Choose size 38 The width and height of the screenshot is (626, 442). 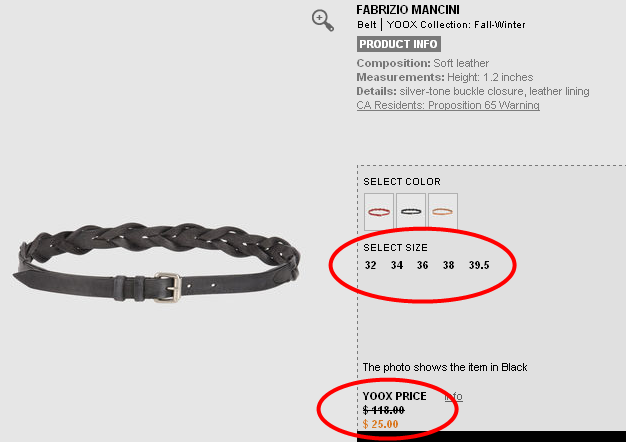(x=448, y=265)
